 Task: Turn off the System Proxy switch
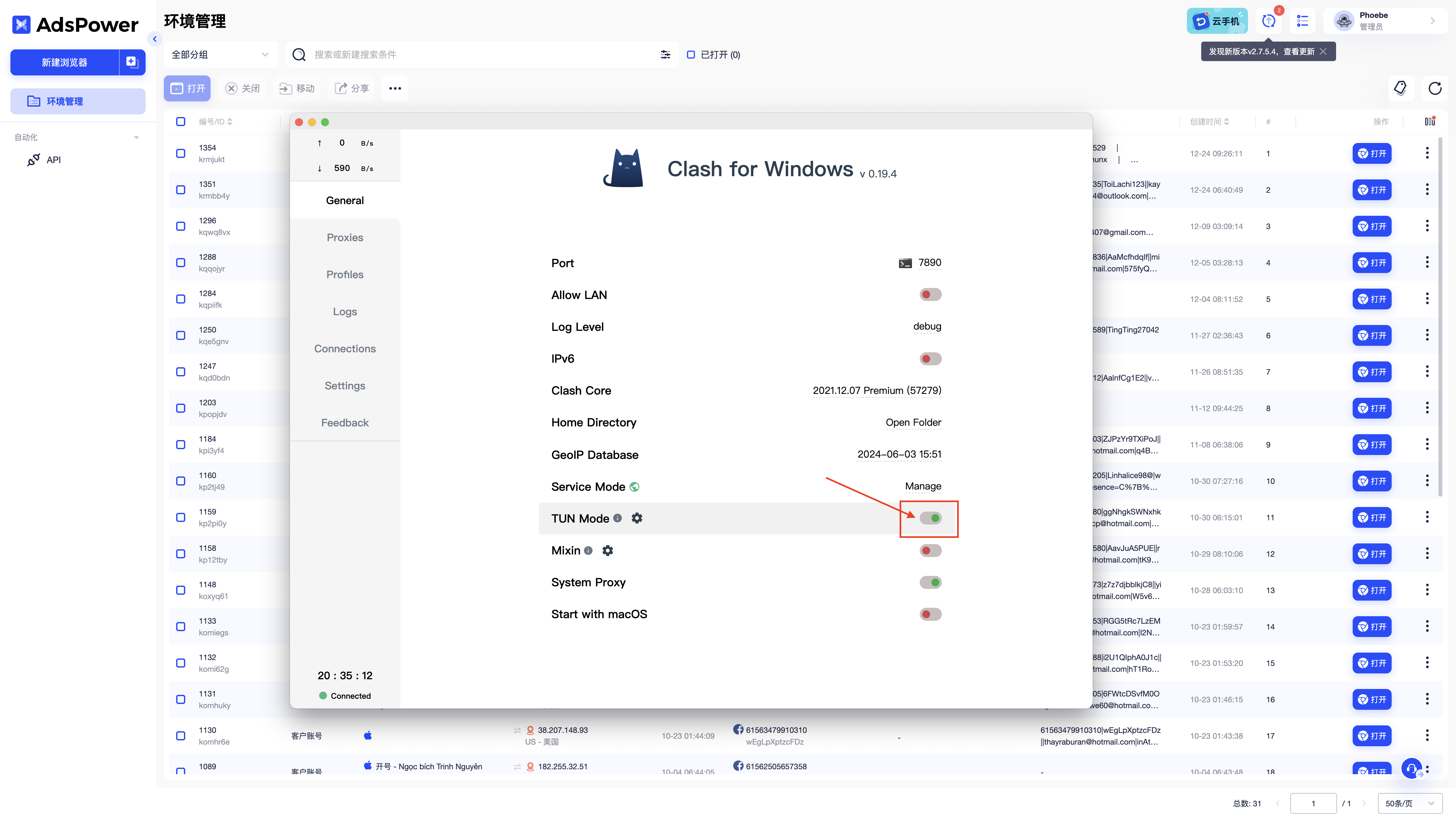pos(930,582)
